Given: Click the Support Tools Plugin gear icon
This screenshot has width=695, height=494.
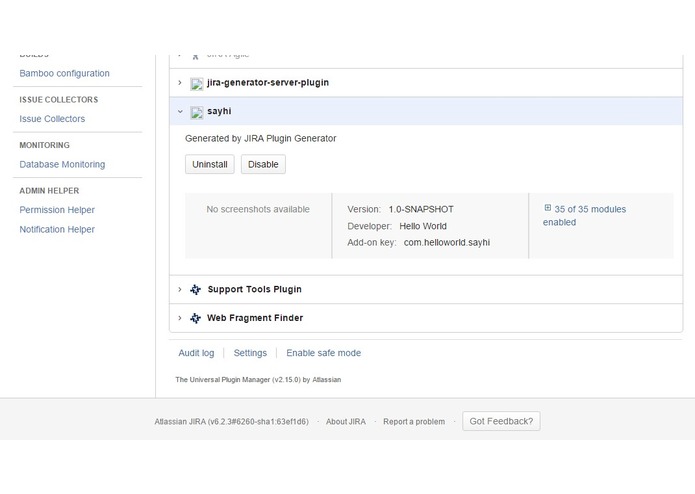Looking at the screenshot, I should click(195, 290).
